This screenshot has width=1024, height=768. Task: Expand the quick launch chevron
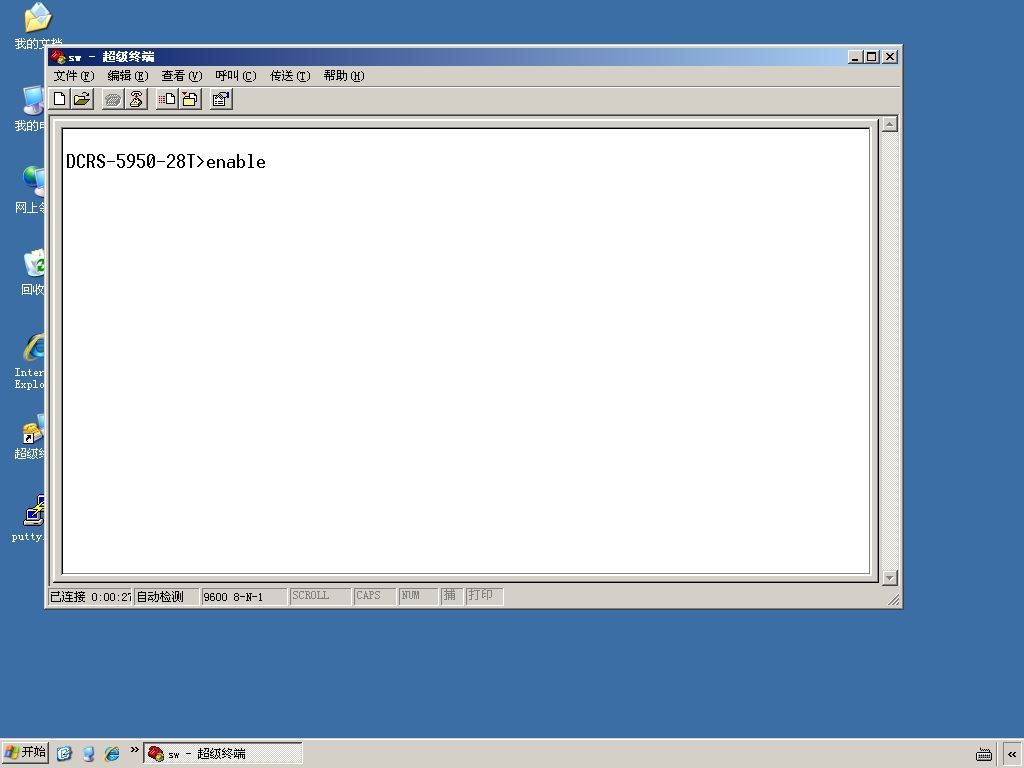click(135, 750)
